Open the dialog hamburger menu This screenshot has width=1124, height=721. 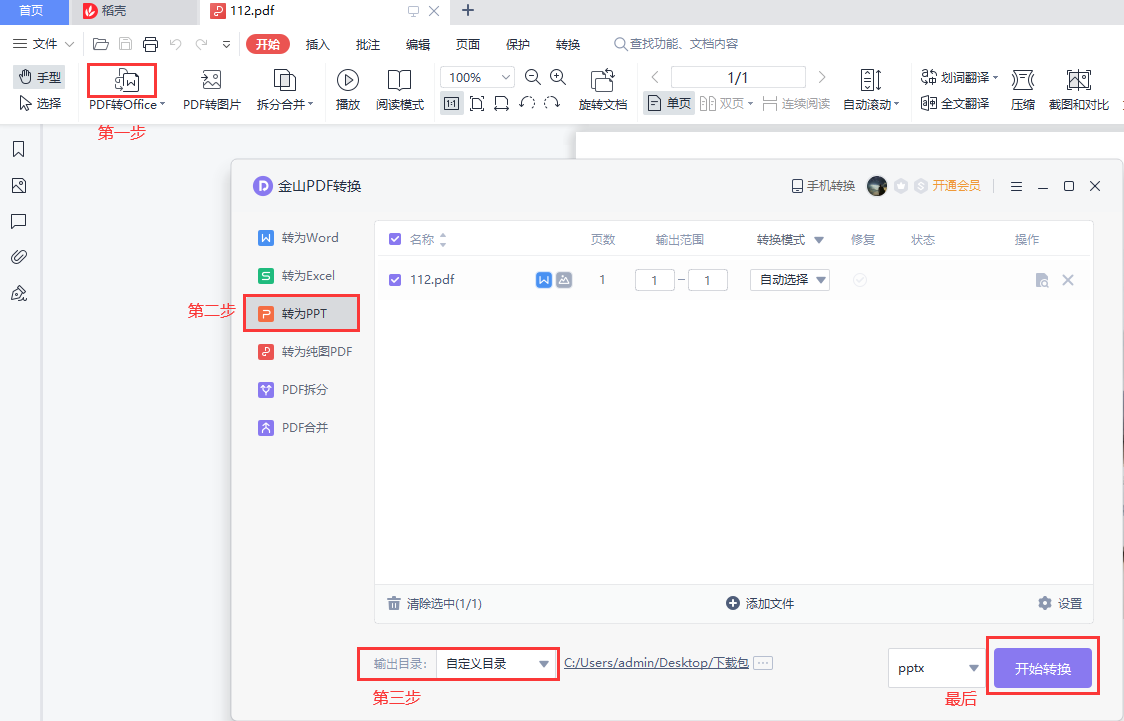point(1016,186)
